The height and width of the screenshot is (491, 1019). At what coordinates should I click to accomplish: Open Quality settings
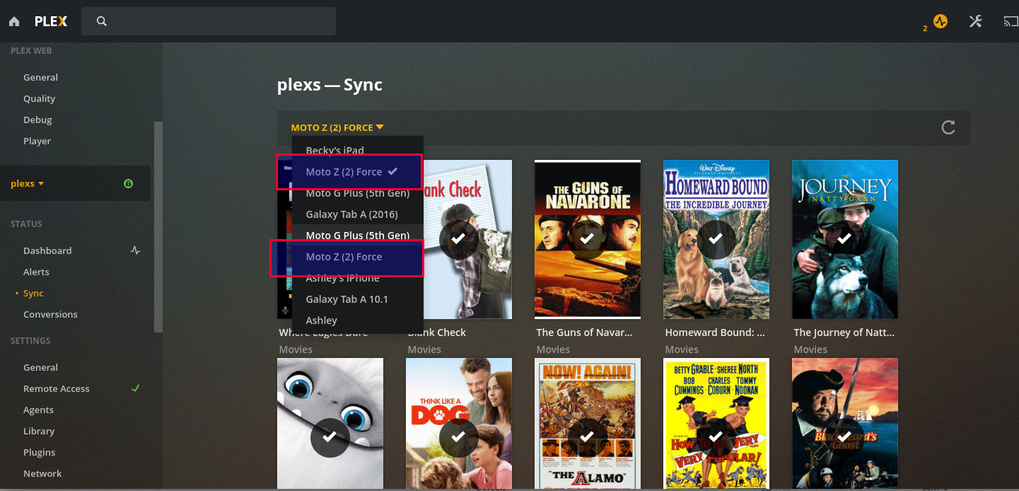(39, 99)
